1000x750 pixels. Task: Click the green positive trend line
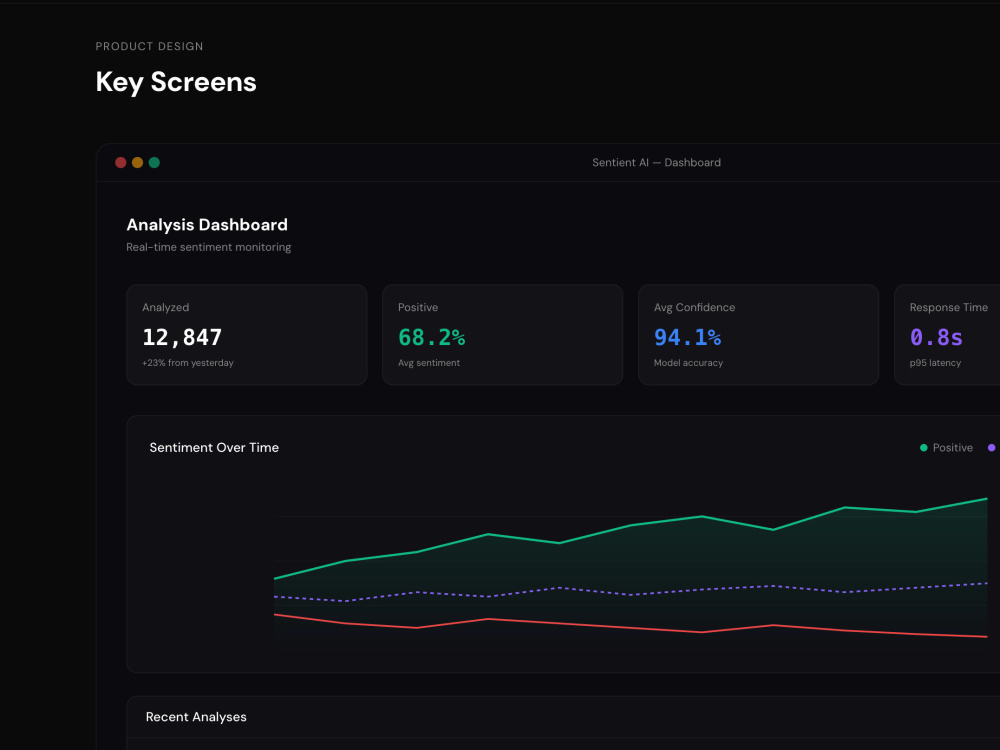630,526
